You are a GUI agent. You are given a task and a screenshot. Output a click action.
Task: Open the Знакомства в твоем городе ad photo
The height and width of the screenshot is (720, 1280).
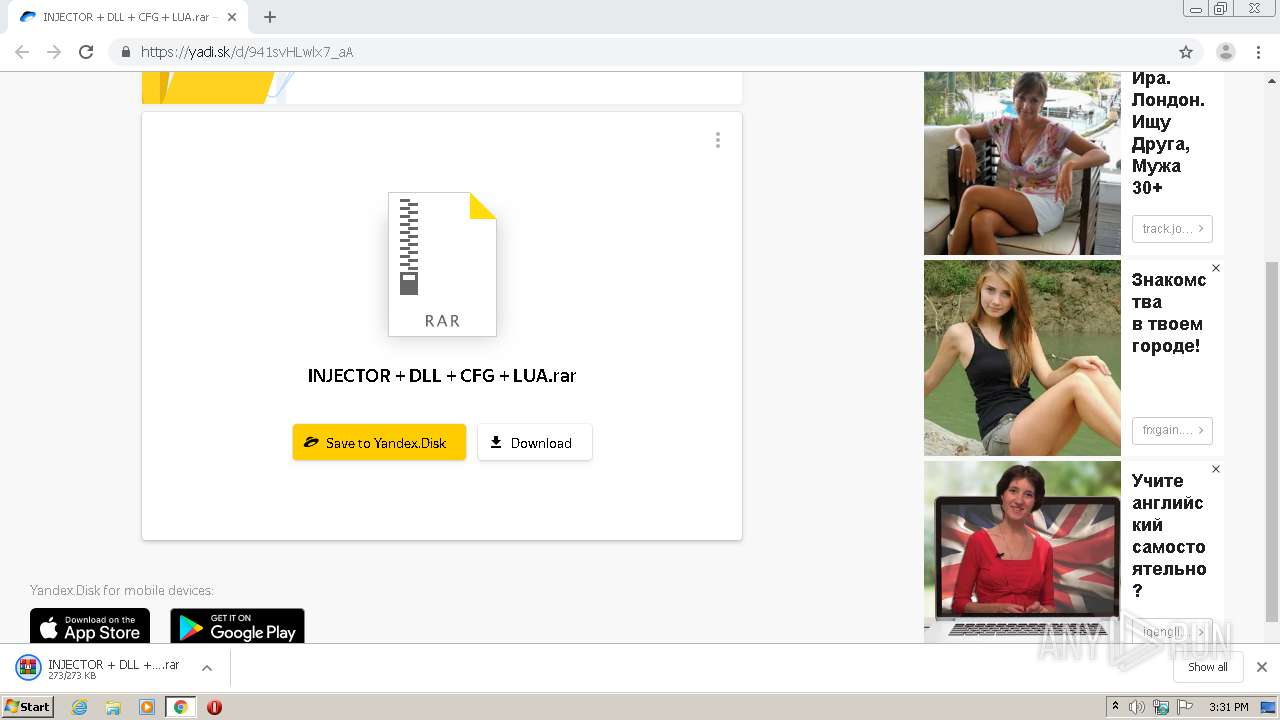click(x=1022, y=358)
